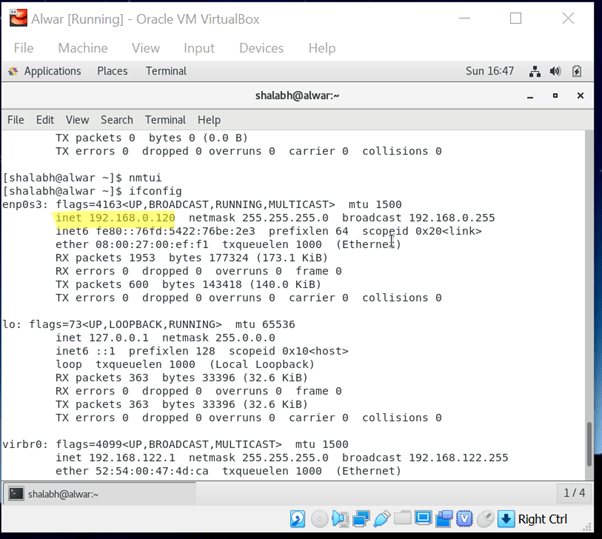The image size is (602, 539).
Task: Click the volume icon in top panel
Action: click(x=556, y=71)
